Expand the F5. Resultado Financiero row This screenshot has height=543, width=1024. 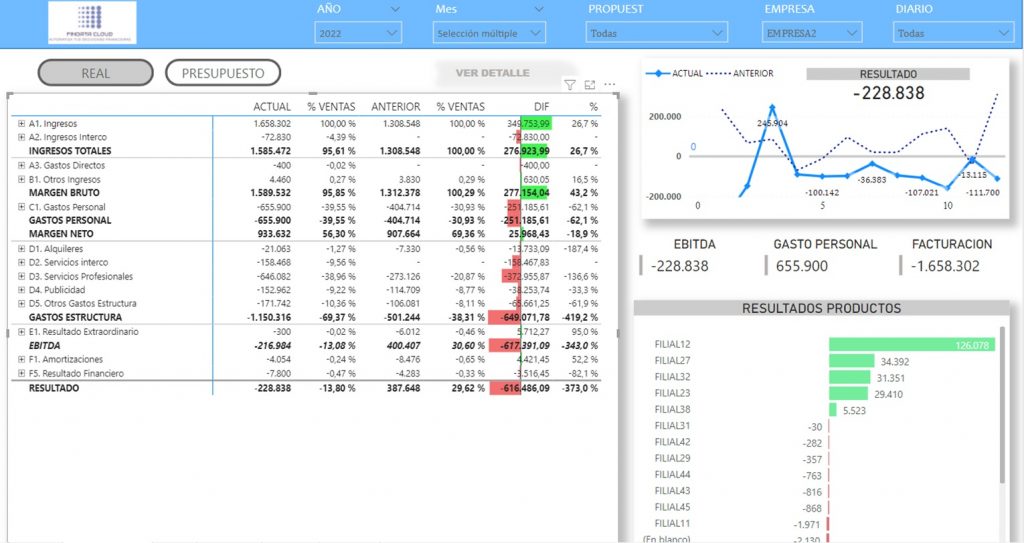[x=21, y=373]
